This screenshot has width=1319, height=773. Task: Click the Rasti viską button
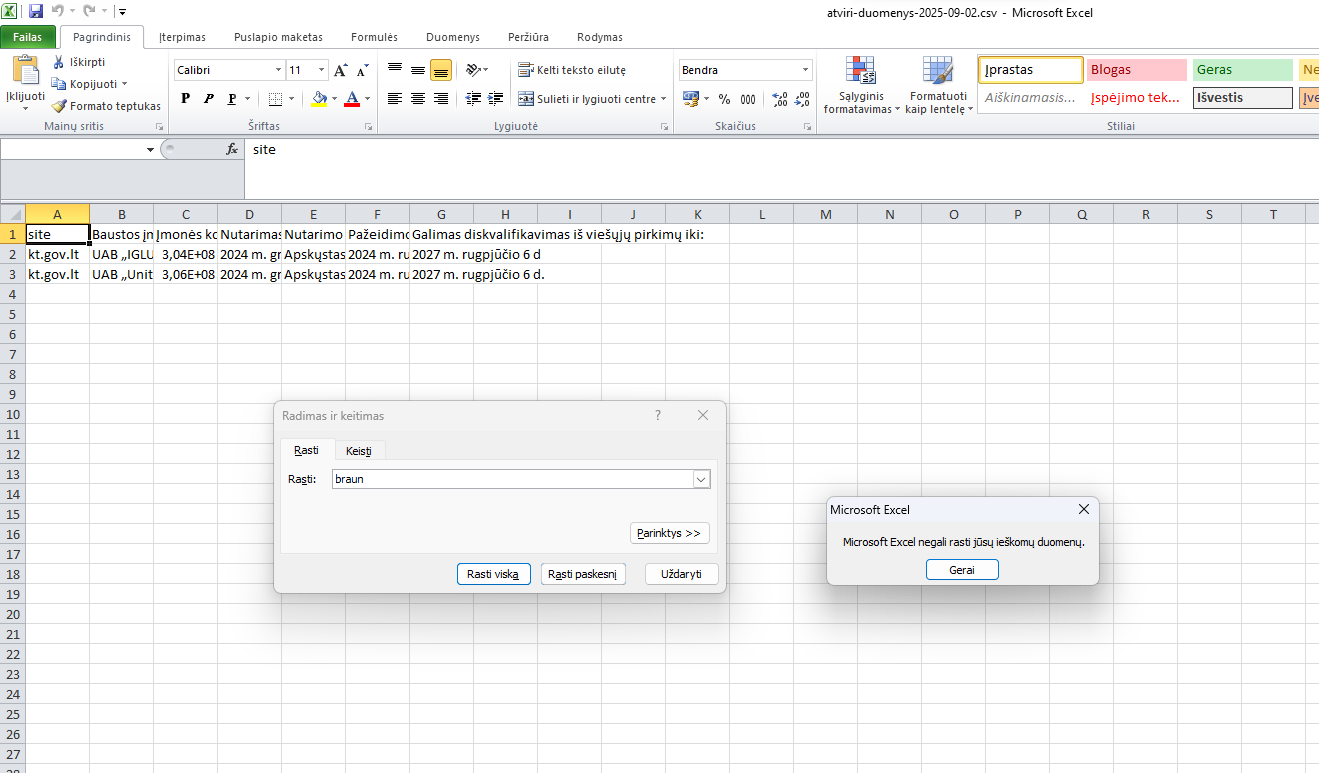[x=492, y=574]
